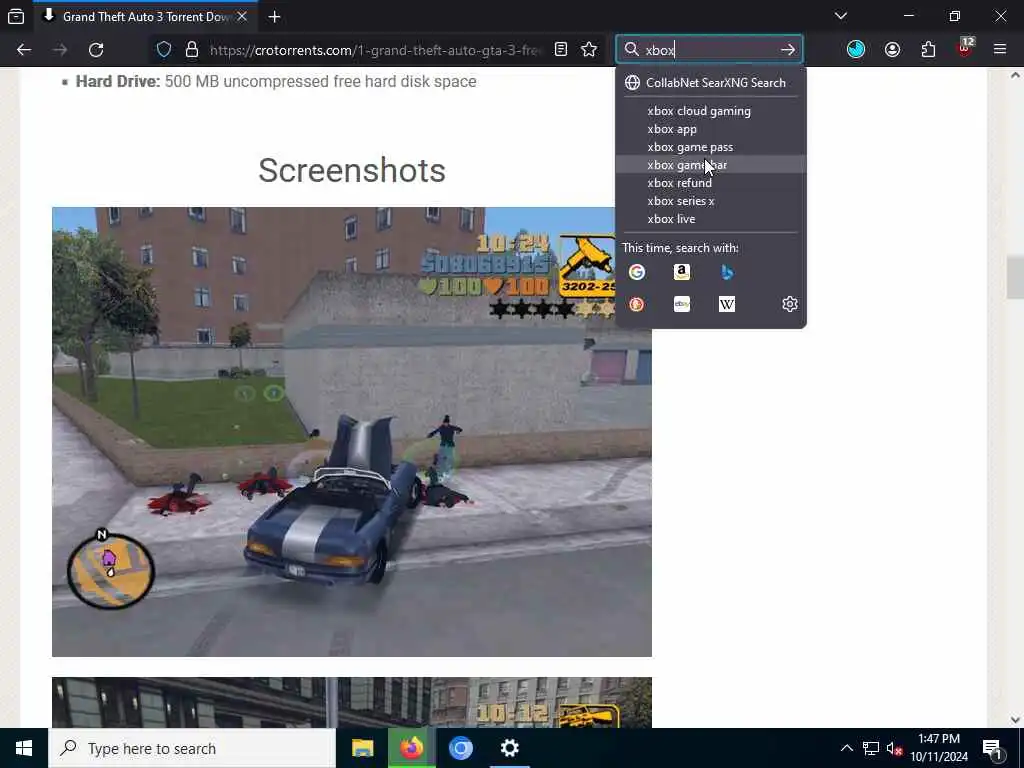Expand the list all tabs chevron
The width and height of the screenshot is (1024, 768).
[x=841, y=16]
